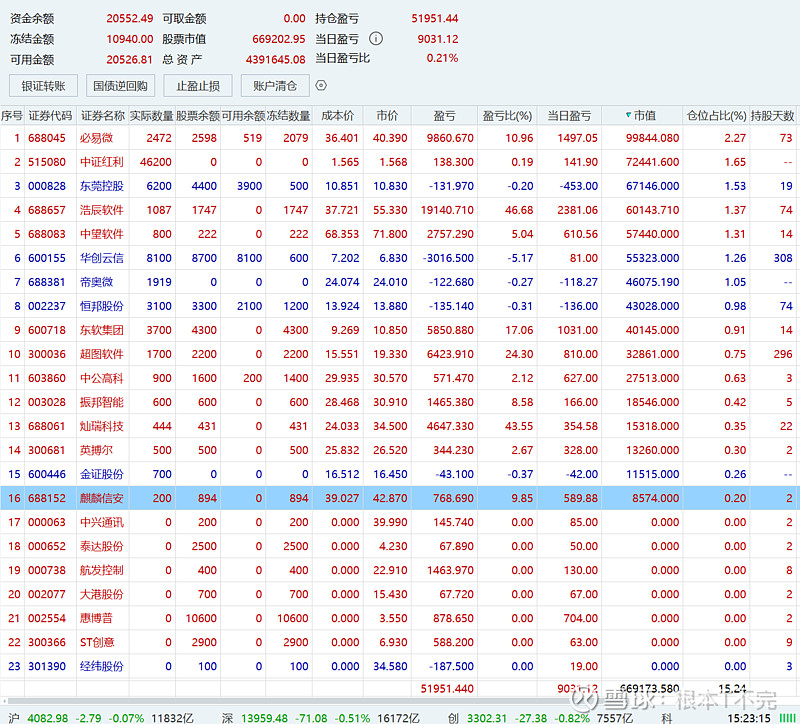The height and width of the screenshot is (724, 800).
Task: Click clock 15:23:15 in status bar
Action: point(749,718)
